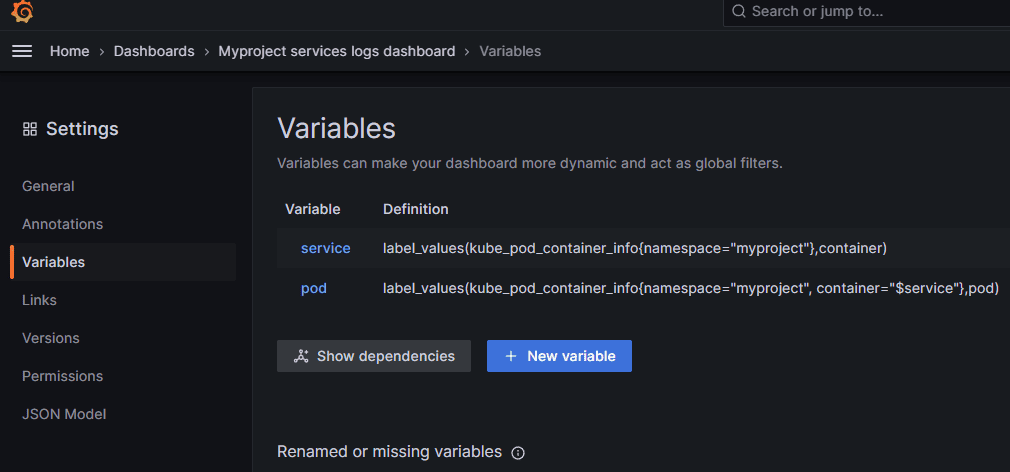1010x472 pixels.
Task: Click the Dashboards breadcrumb link
Action: click(154, 51)
